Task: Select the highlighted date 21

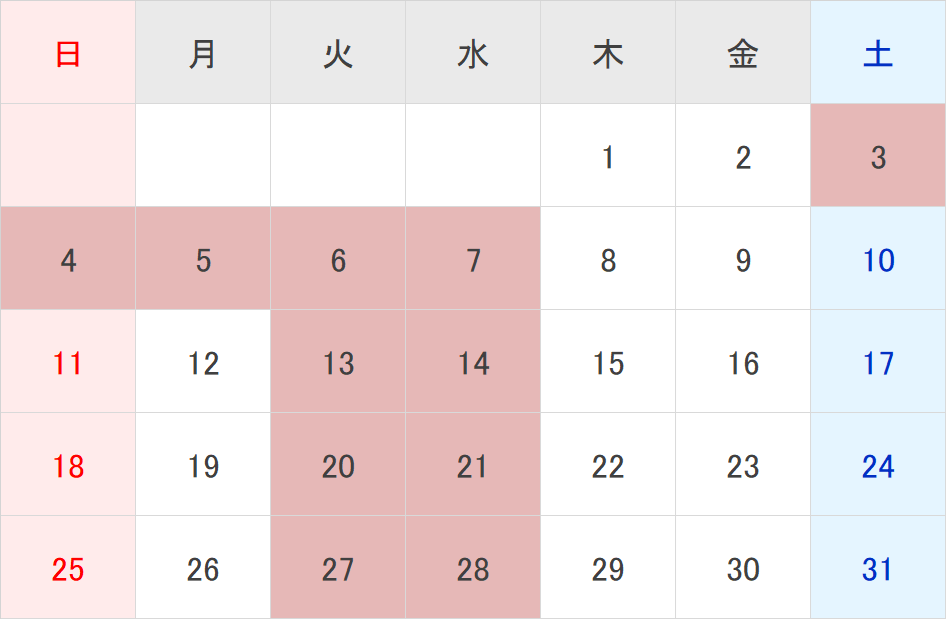Action: (x=473, y=465)
